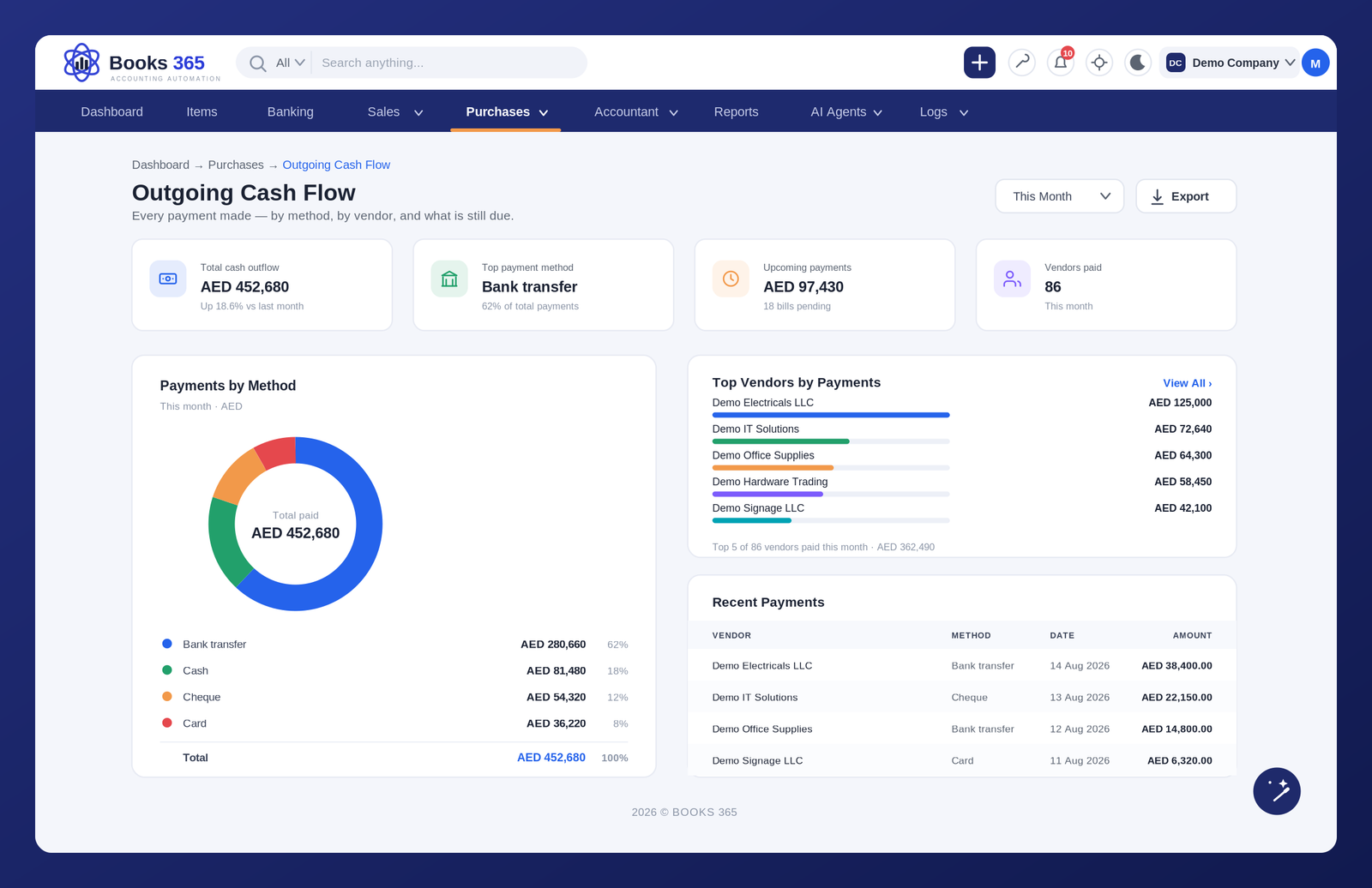The width and height of the screenshot is (1372, 888).
Task: Go to the Reports tab
Action: pyautogui.click(x=736, y=112)
